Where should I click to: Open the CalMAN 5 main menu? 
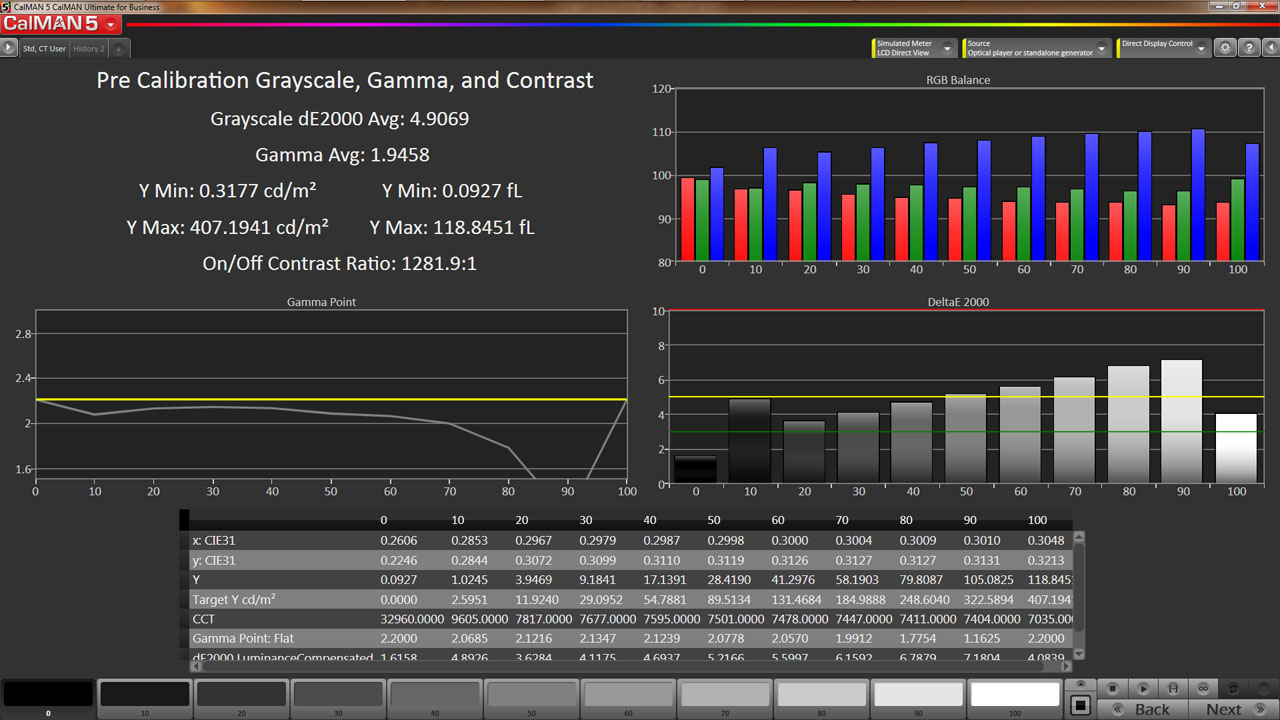coord(62,24)
